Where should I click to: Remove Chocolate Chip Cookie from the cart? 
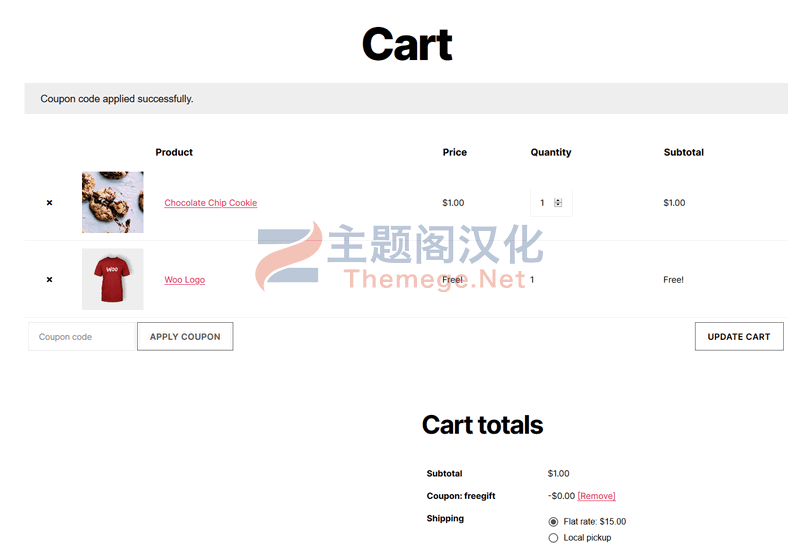(x=49, y=203)
